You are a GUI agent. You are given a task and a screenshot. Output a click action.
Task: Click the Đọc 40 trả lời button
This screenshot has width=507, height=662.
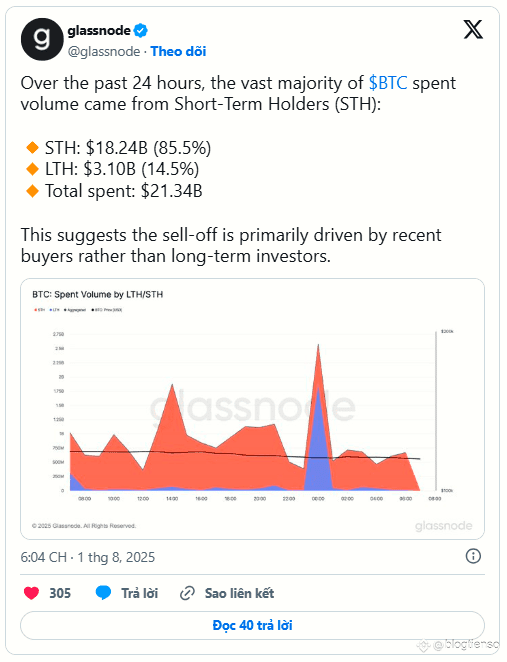(x=252, y=625)
